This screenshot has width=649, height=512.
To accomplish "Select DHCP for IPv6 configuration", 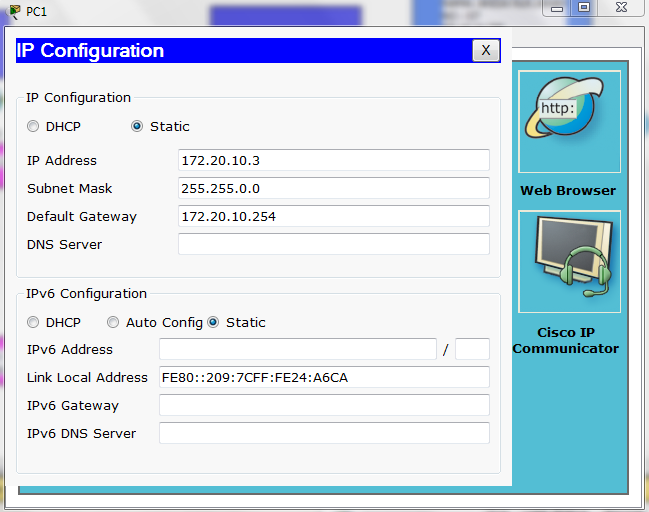I will pyautogui.click(x=33, y=322).
